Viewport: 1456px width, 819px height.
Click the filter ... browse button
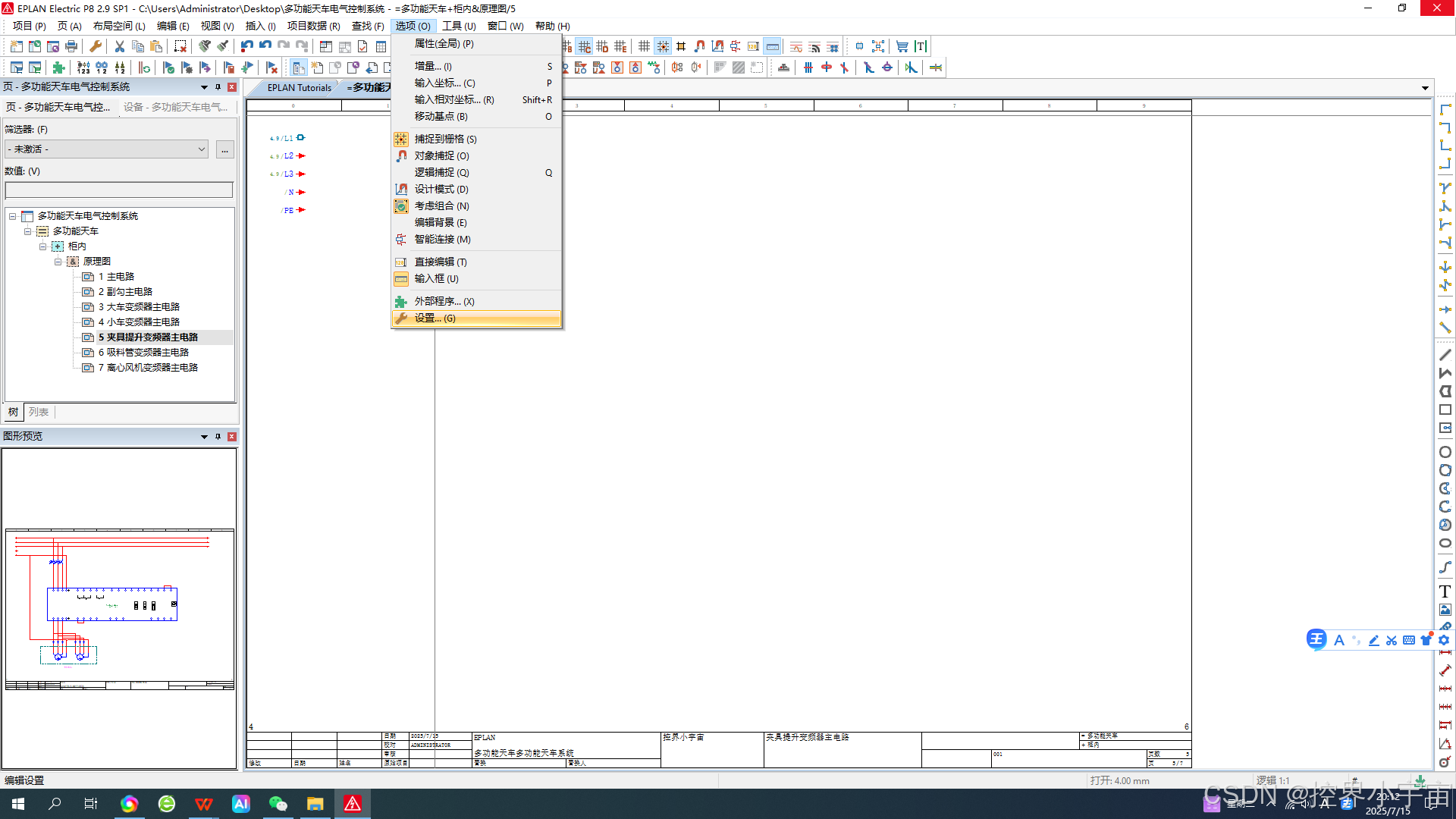coord(224,149)
